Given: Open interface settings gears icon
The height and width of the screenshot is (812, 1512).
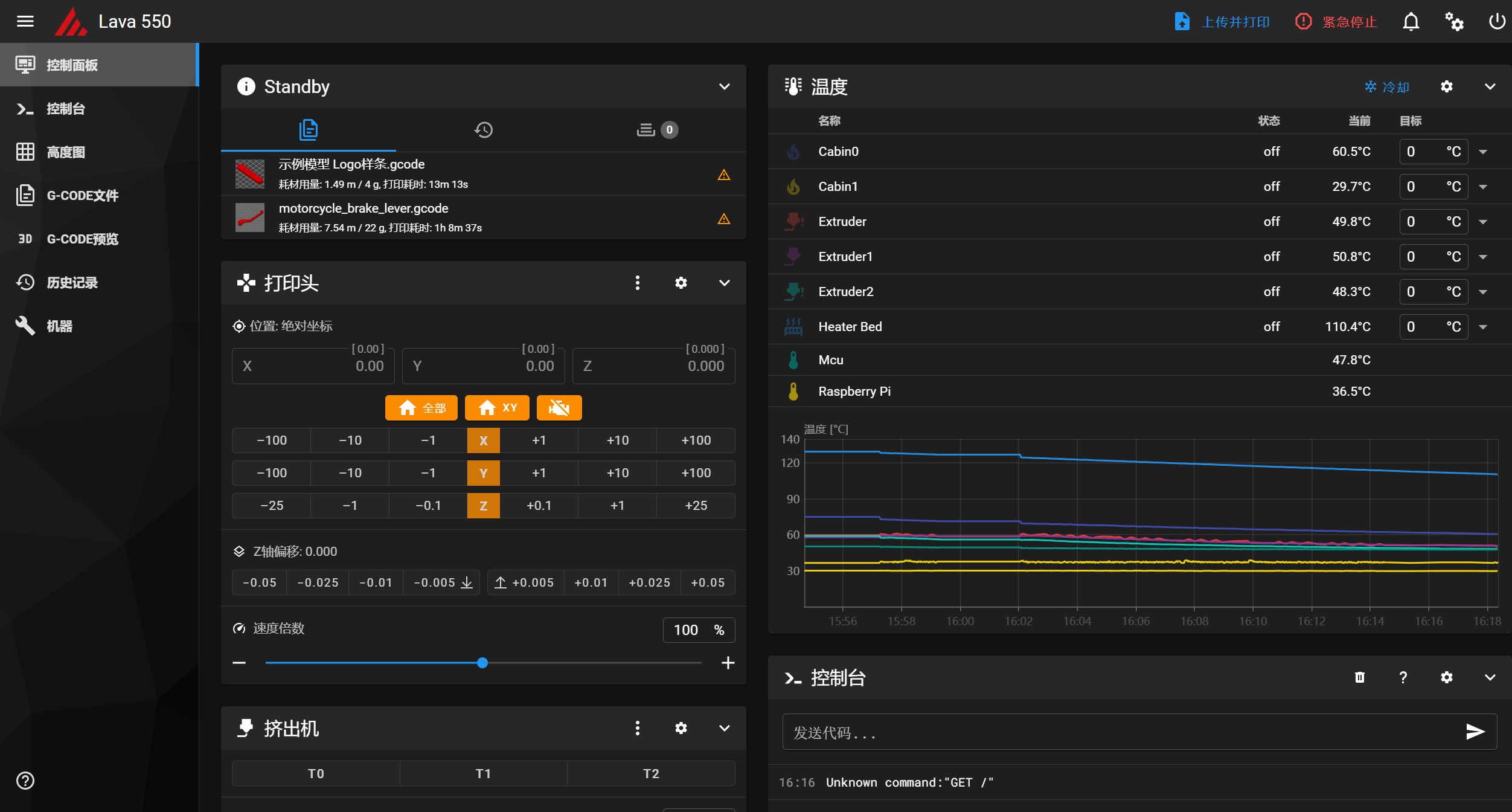Looking at the screenshot, I should click(1454, 22).
